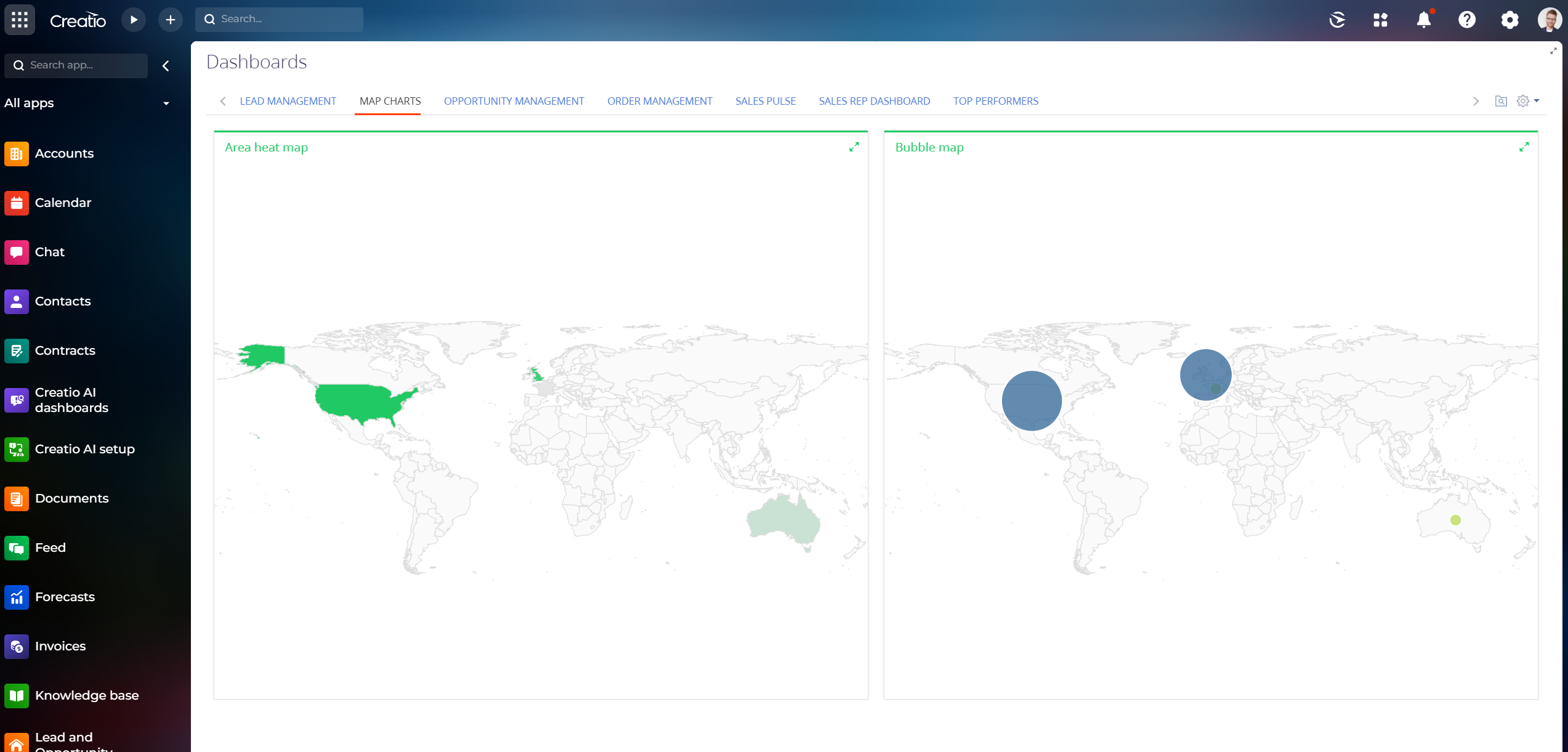
Task: Switch to the Sales Pulse tab
Action: [765, 101]
